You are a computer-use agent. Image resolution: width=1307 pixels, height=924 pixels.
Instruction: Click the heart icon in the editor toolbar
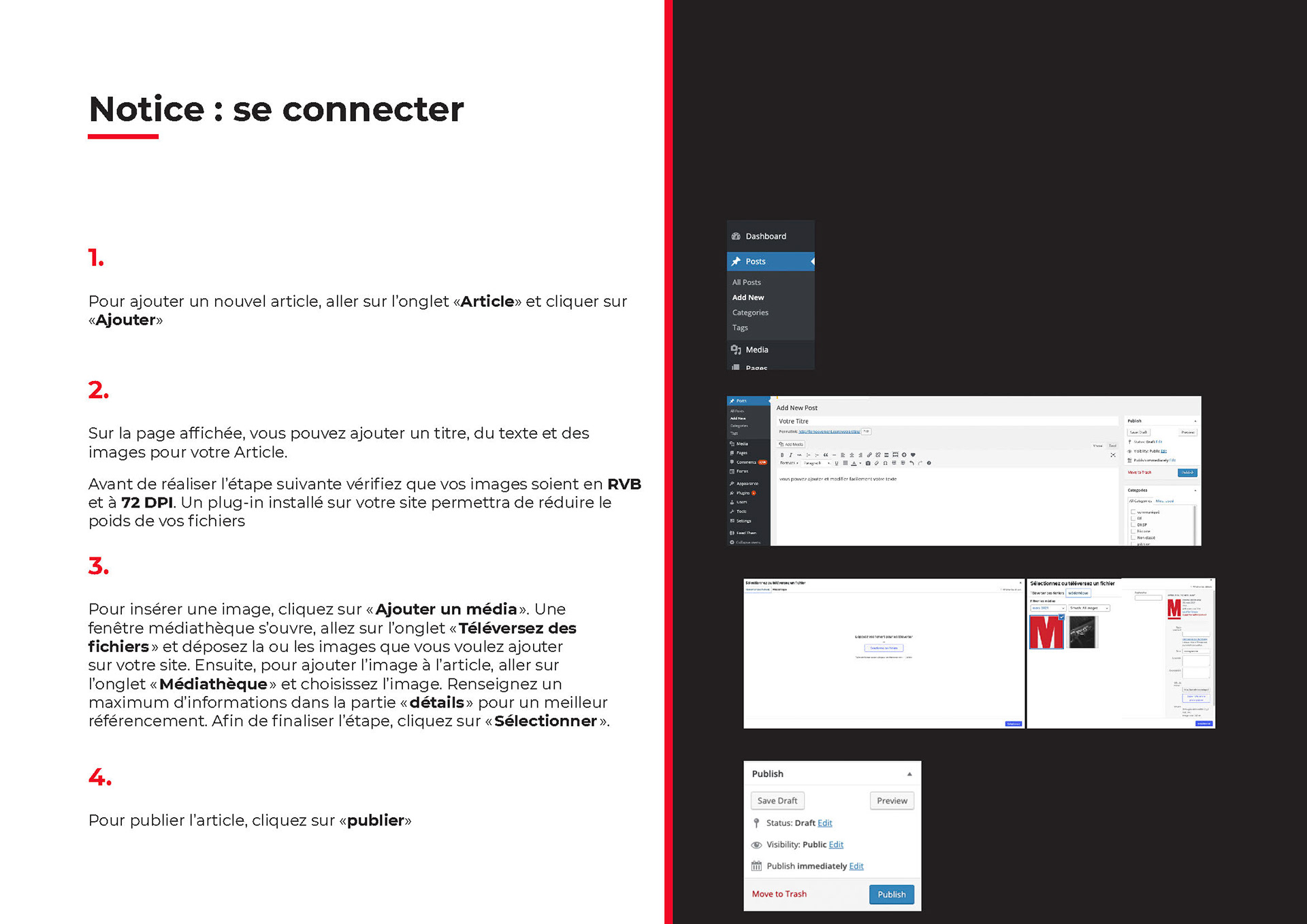coord(913,455)
